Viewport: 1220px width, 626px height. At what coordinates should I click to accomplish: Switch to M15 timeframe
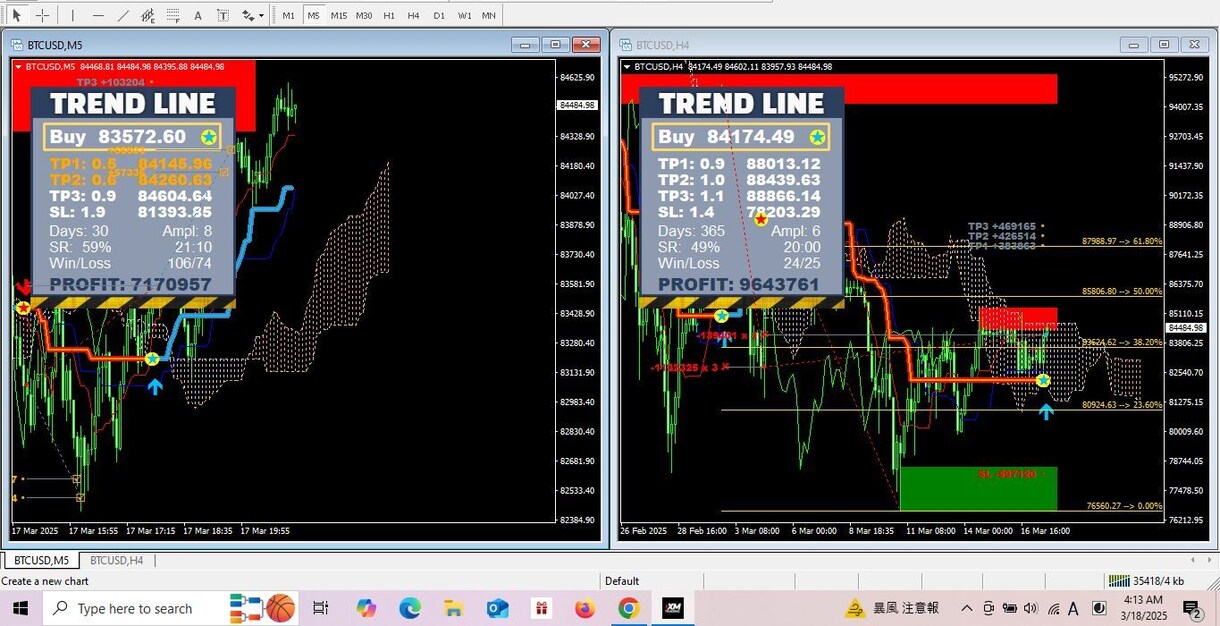[x=339, y=15]
